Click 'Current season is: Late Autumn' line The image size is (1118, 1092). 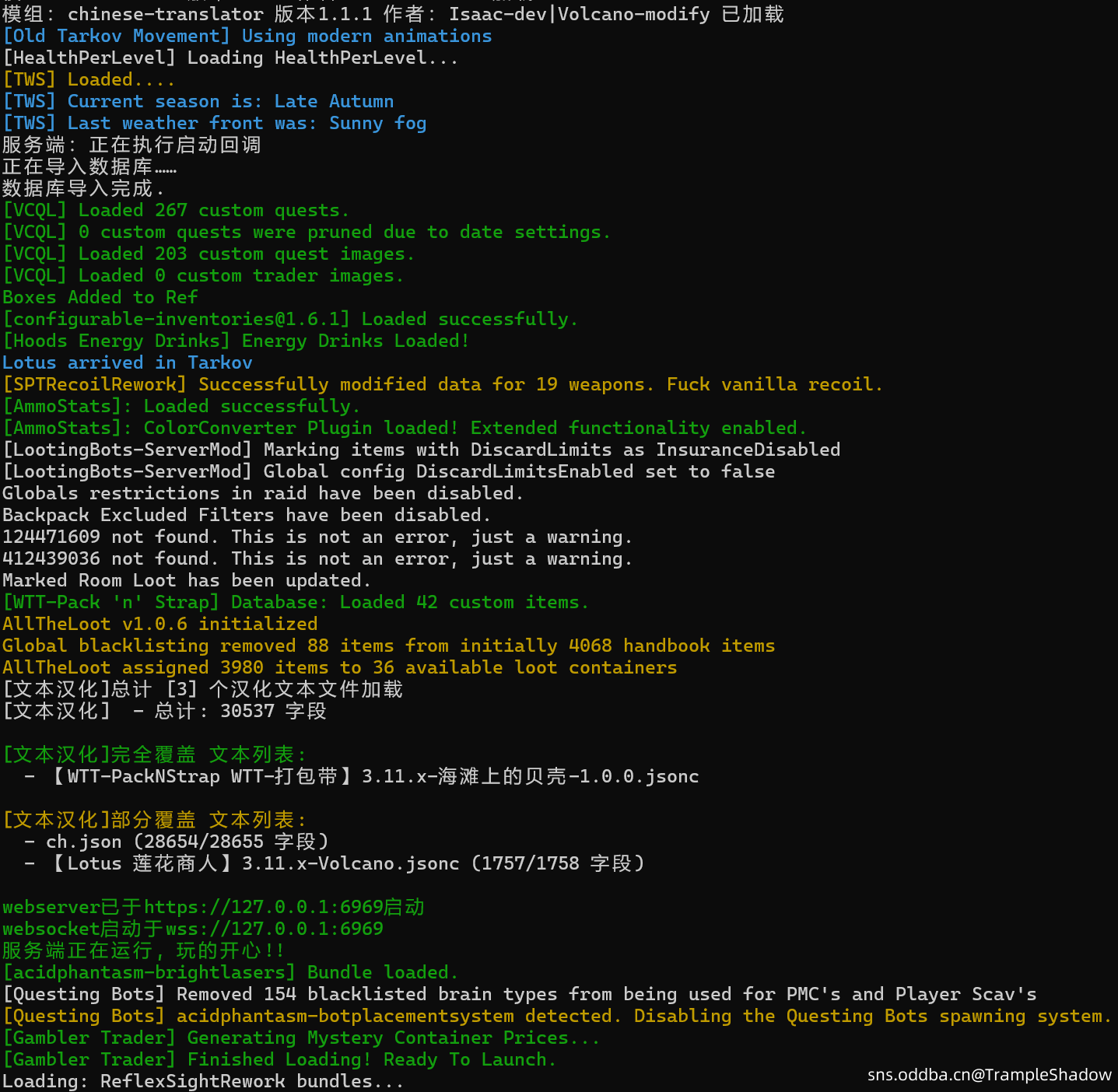pyautogui.click(x=198, y=102)
